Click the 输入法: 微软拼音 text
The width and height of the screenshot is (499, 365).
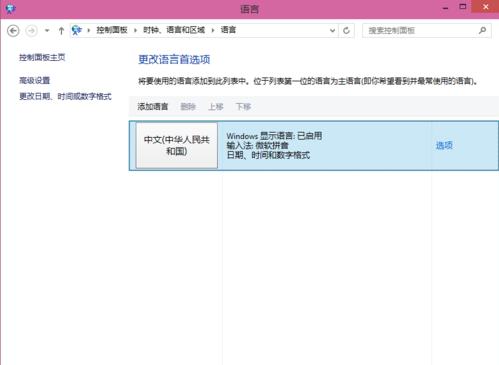point(257,146)
